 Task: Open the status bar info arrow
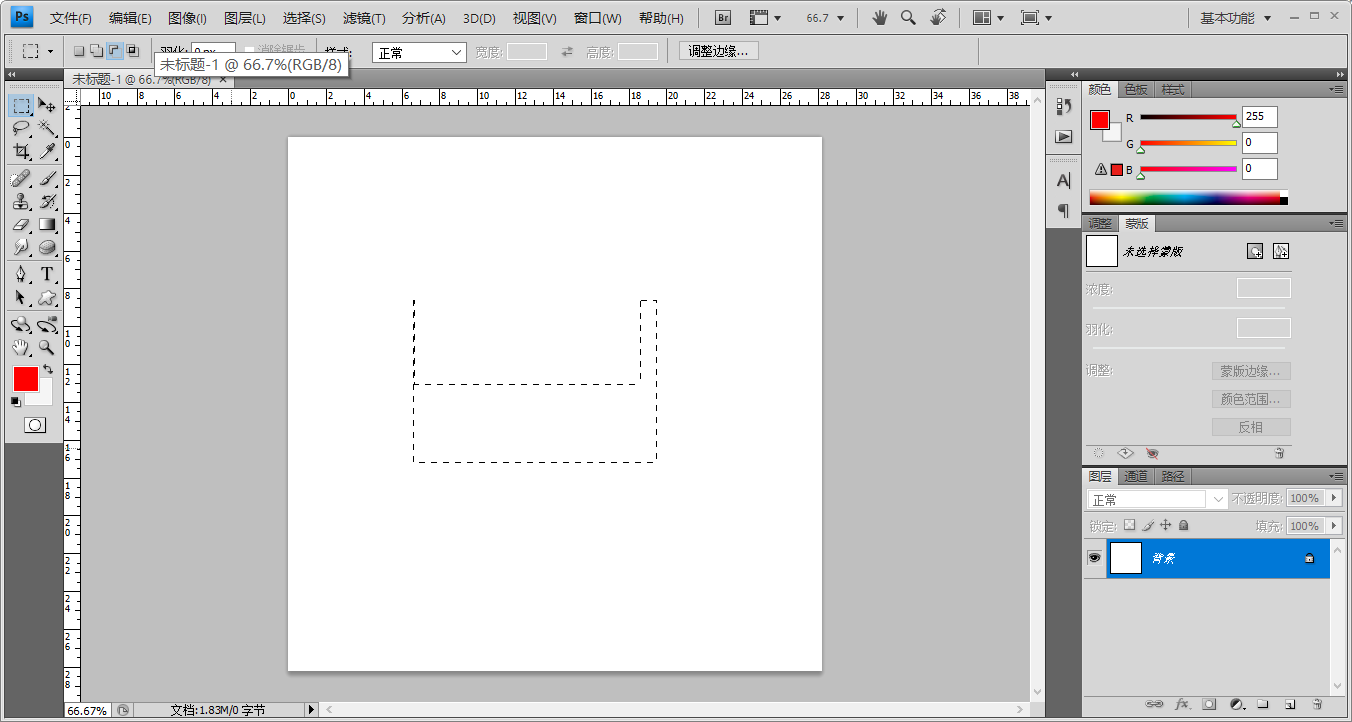(x=310, y=709)
